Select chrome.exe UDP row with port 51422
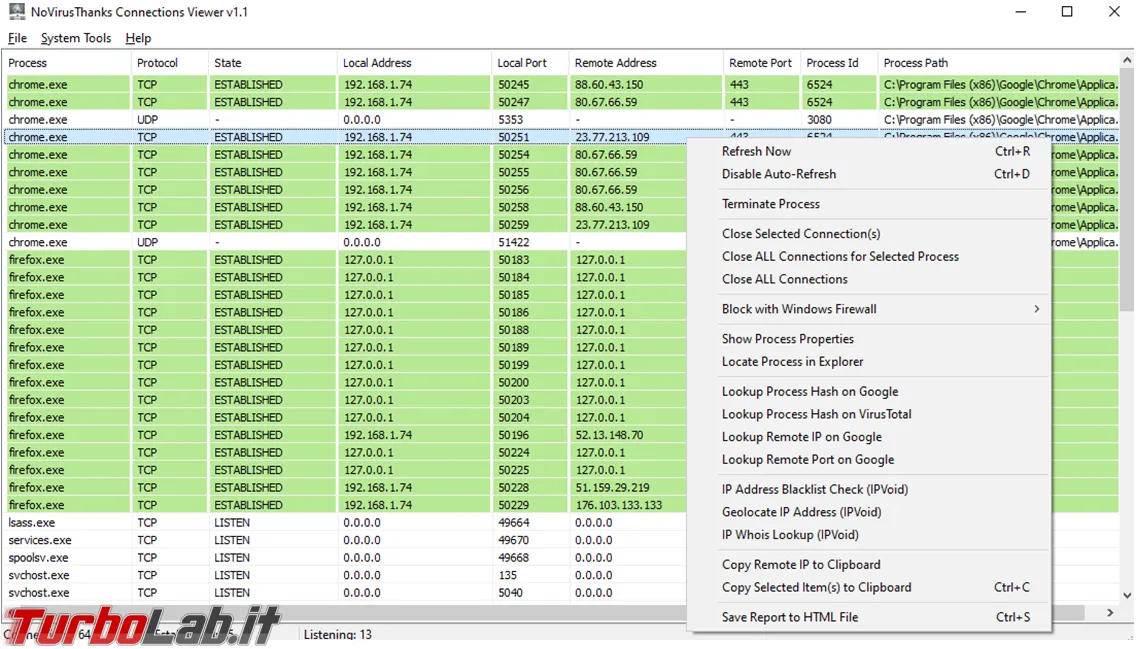Image resolution: width=1136 pixels, height=649 pixels. [x=346, y=242]
